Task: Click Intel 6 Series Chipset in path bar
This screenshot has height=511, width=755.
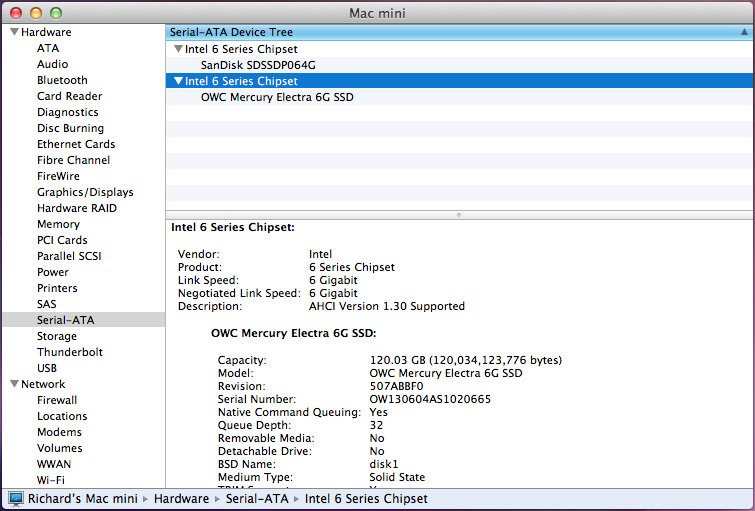Action: point(366,498)
